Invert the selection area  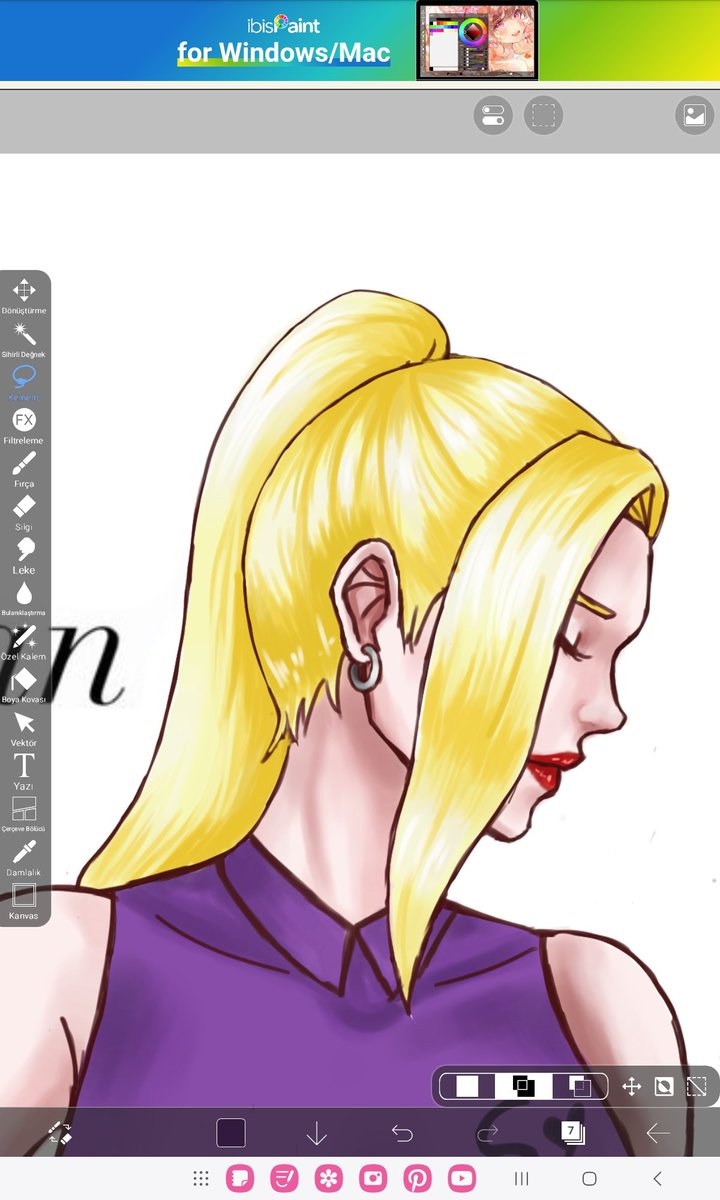[664, 1086]
